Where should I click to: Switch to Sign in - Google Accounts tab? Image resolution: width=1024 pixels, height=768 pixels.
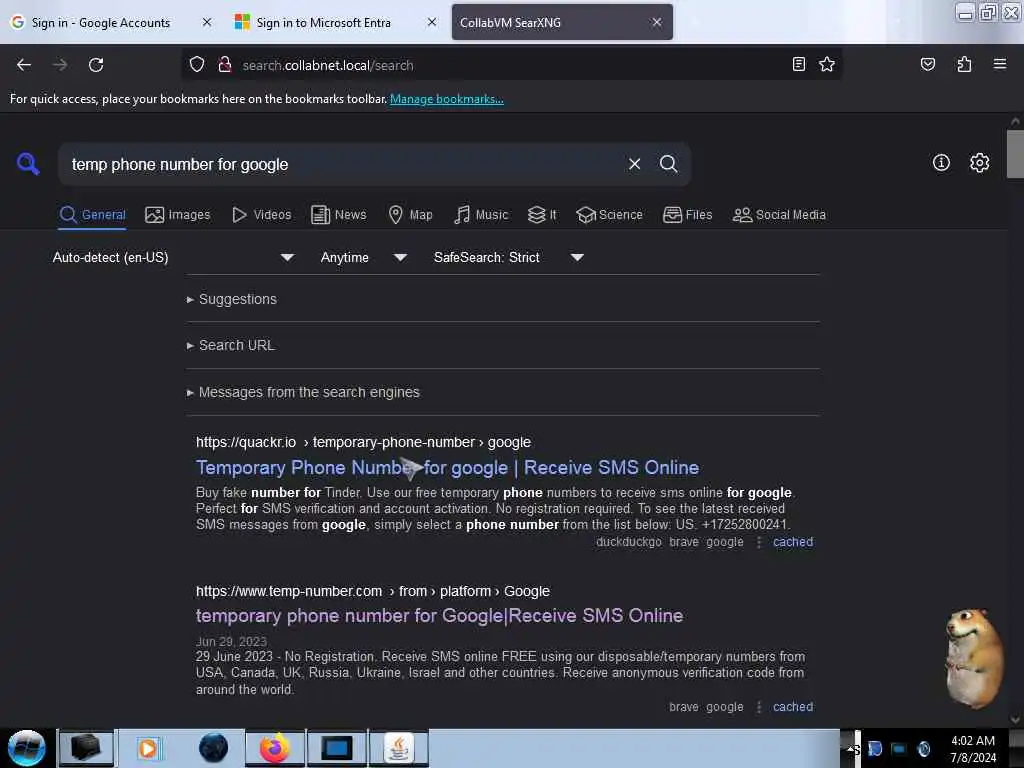[101, 22]
